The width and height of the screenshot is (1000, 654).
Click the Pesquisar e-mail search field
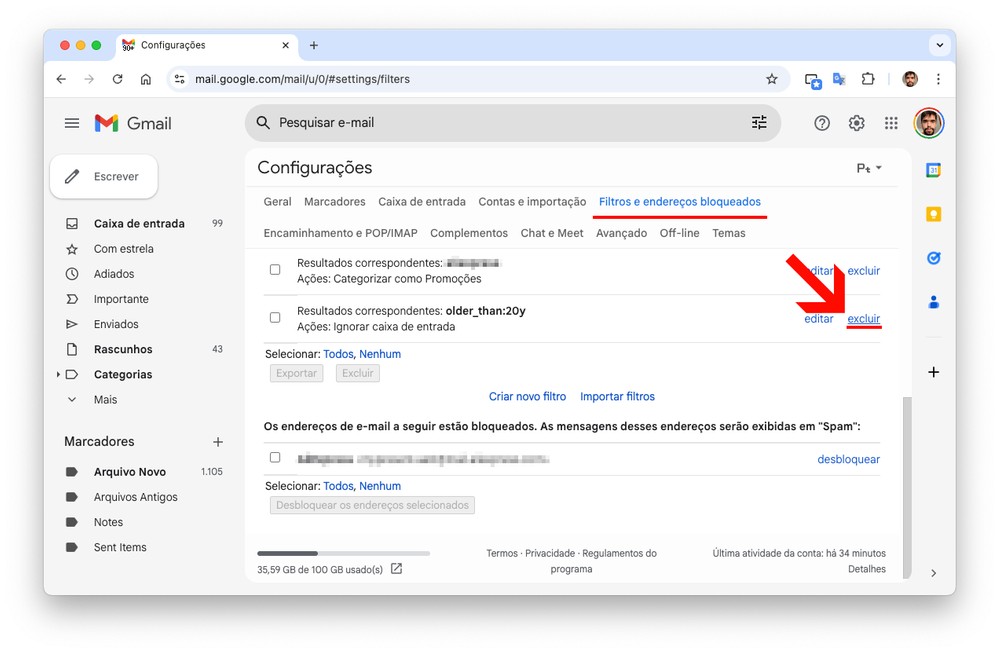coord(500,123)
